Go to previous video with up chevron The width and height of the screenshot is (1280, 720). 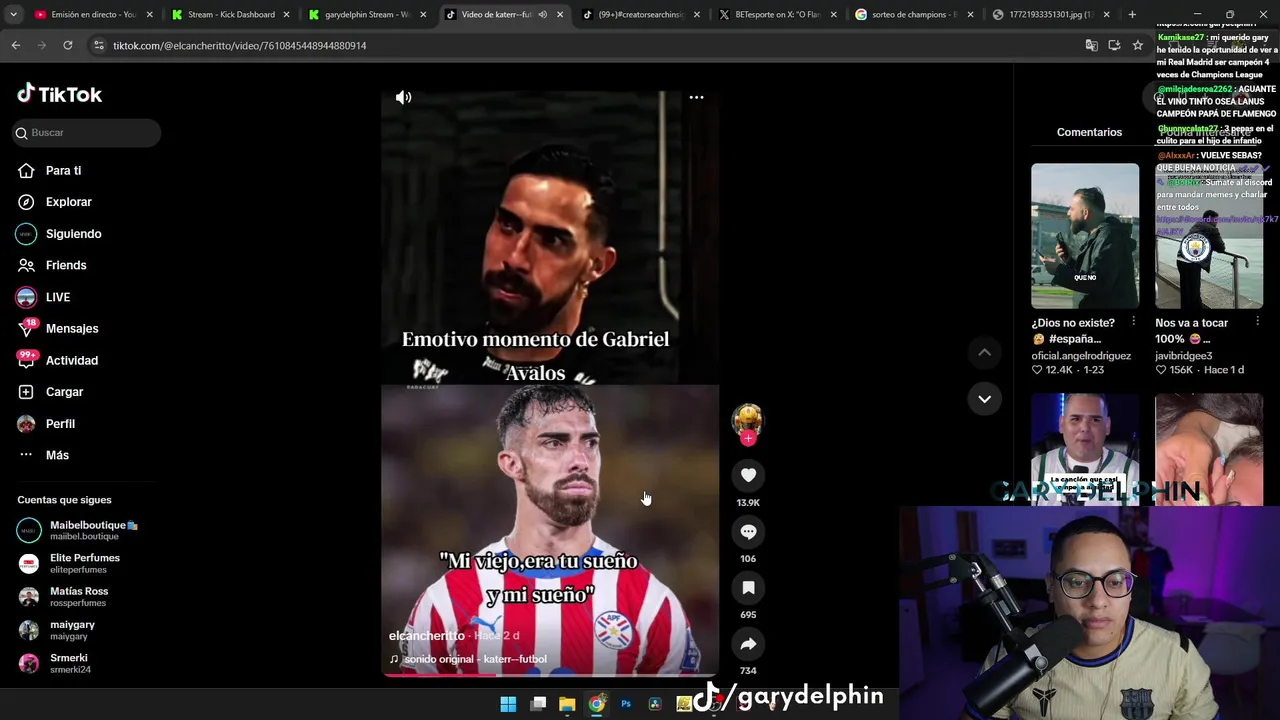click(984, 352)
